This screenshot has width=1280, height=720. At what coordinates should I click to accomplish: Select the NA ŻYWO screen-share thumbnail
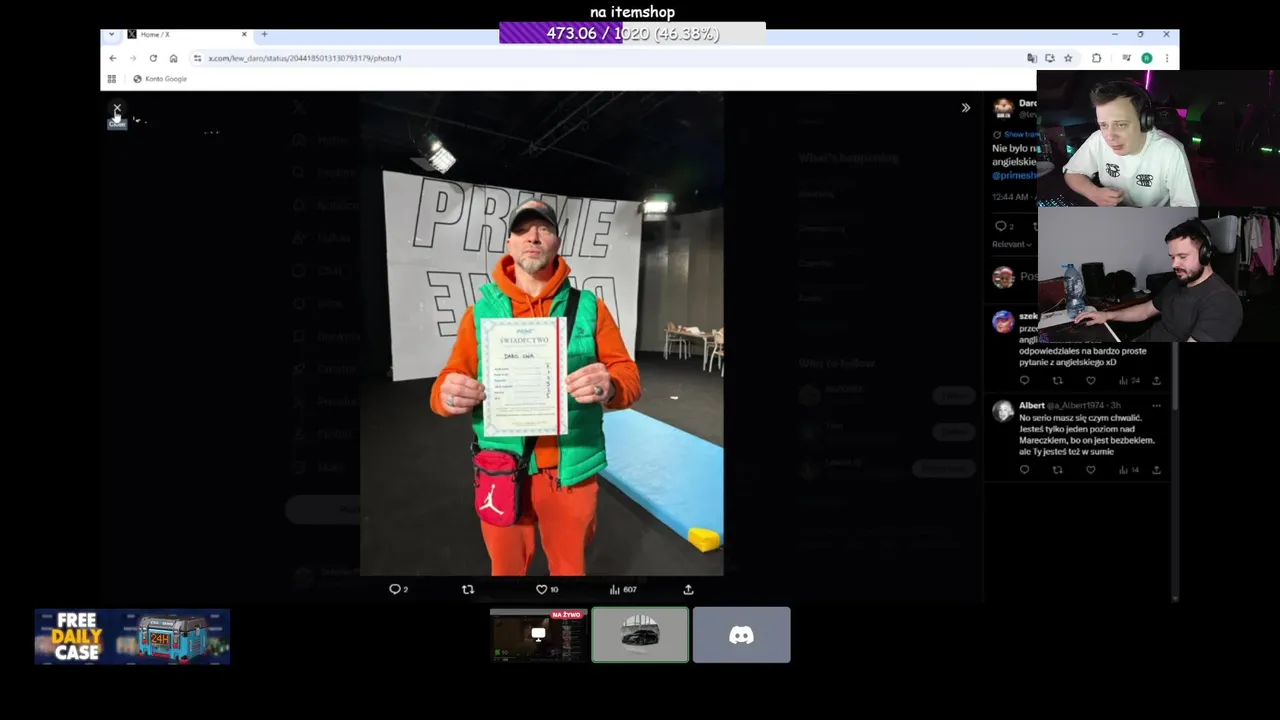point(538,635)
